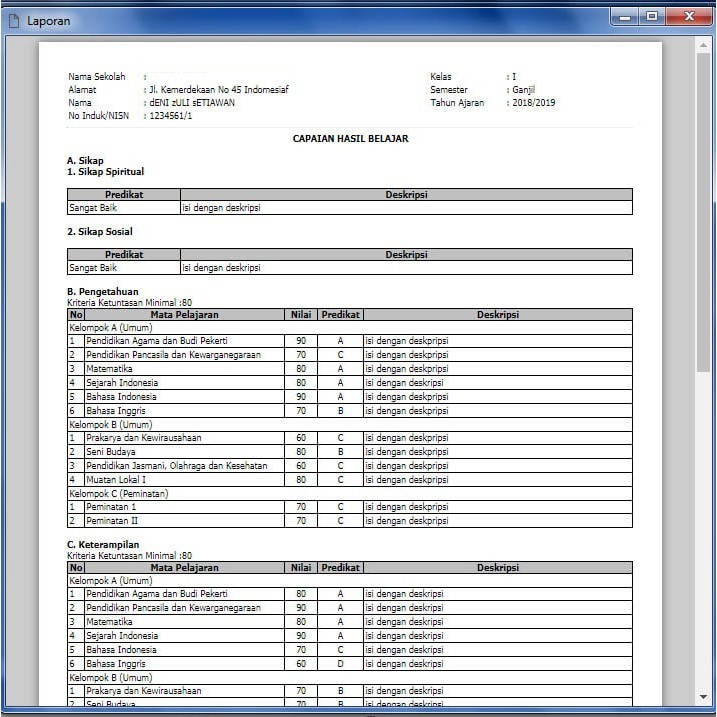This screenshot has height=717, width=717.
Task: Click the A. Sikap section heading
Action: (x=85, y=161)
